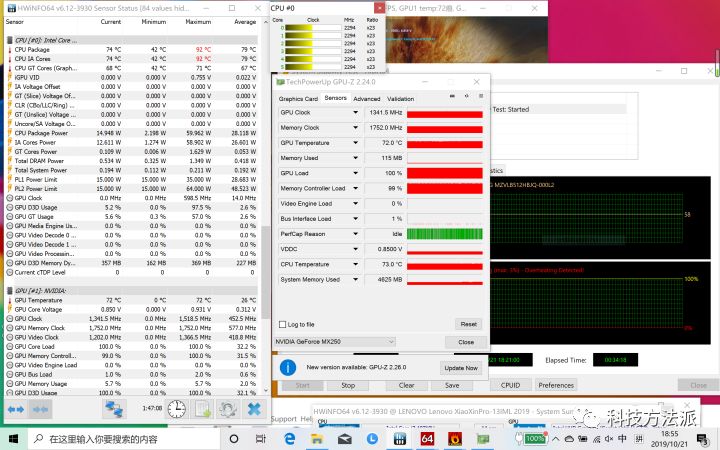The width and height of the screenshot is (720, 450).
Task: Click Cortana circle icon on taskbar
Action: (x=234, y=439)
